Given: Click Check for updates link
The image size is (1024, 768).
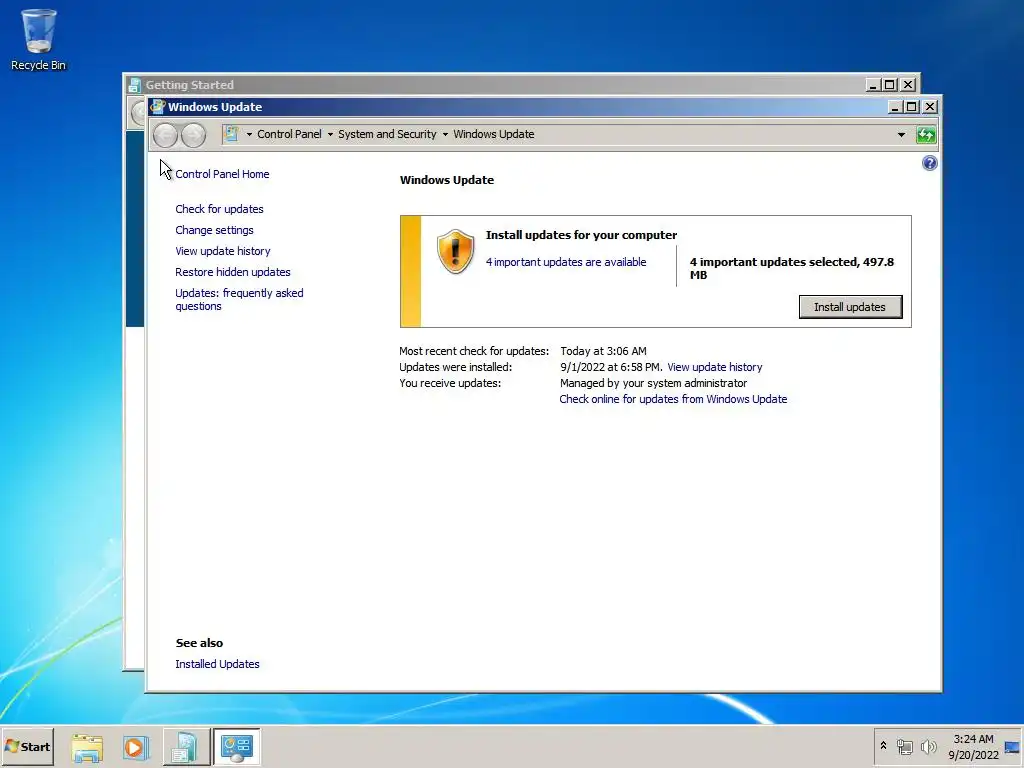Looking at the screenshot, I should coord(219,209).
